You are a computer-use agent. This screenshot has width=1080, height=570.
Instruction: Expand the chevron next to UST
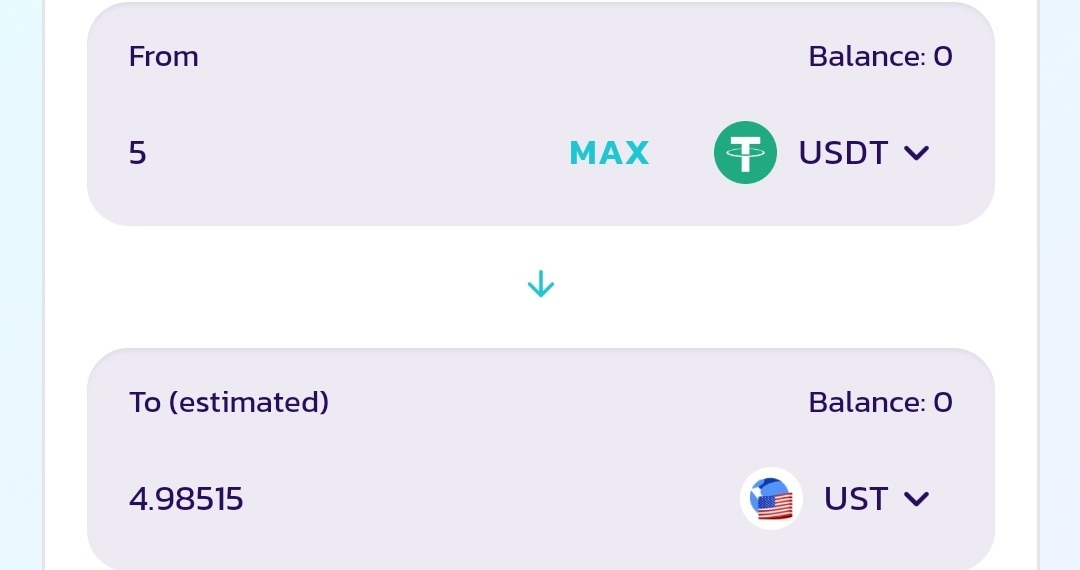click(916, 499)
